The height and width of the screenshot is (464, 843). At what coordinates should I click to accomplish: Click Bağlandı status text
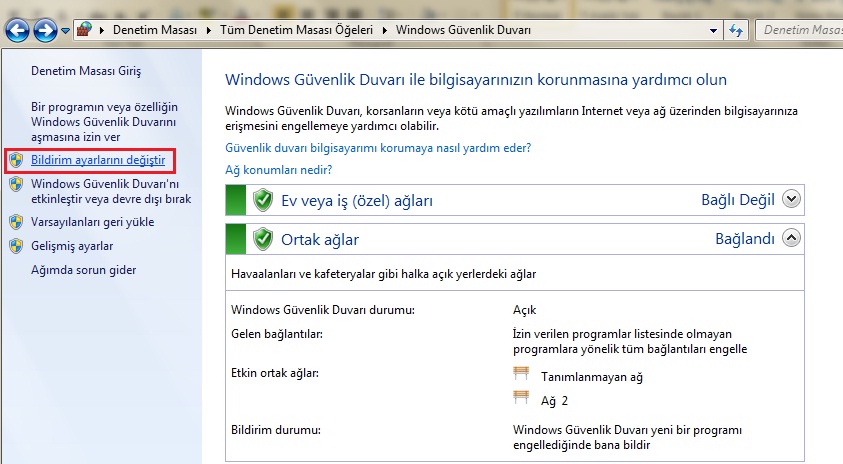(745, 239)
